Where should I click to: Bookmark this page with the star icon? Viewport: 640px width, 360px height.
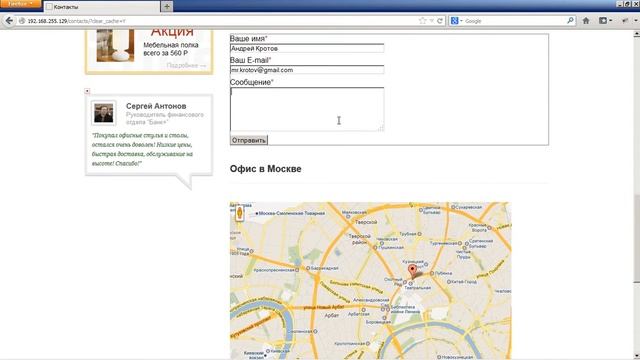tap(422, 21)
